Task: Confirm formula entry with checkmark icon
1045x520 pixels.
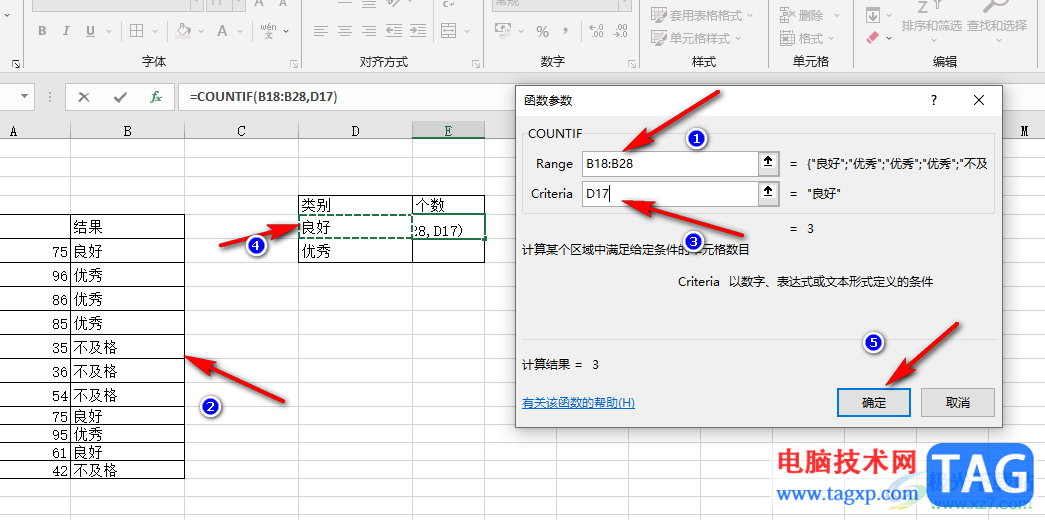Action: [120, 97]
